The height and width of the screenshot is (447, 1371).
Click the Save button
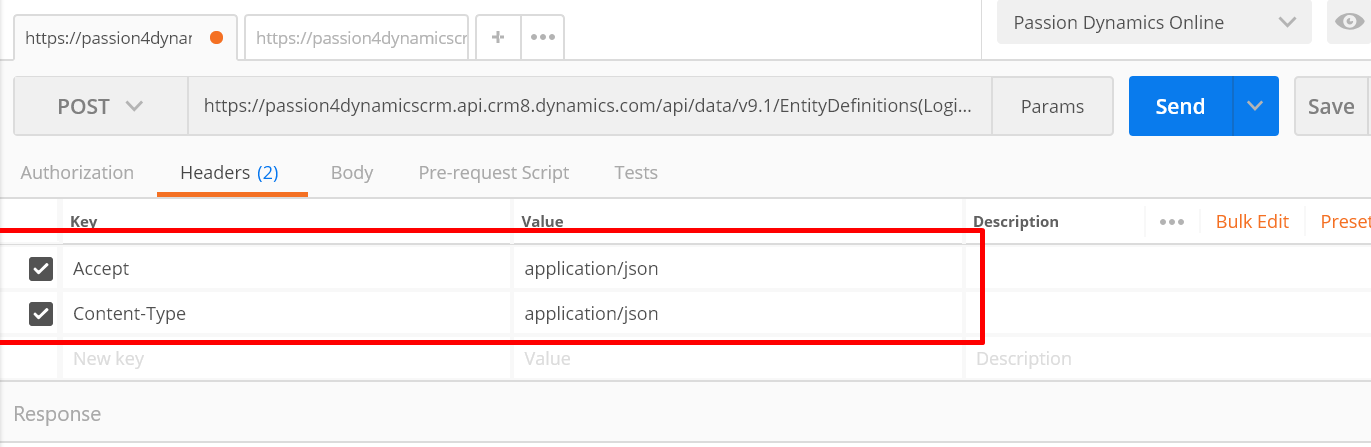coord(1331,106)
